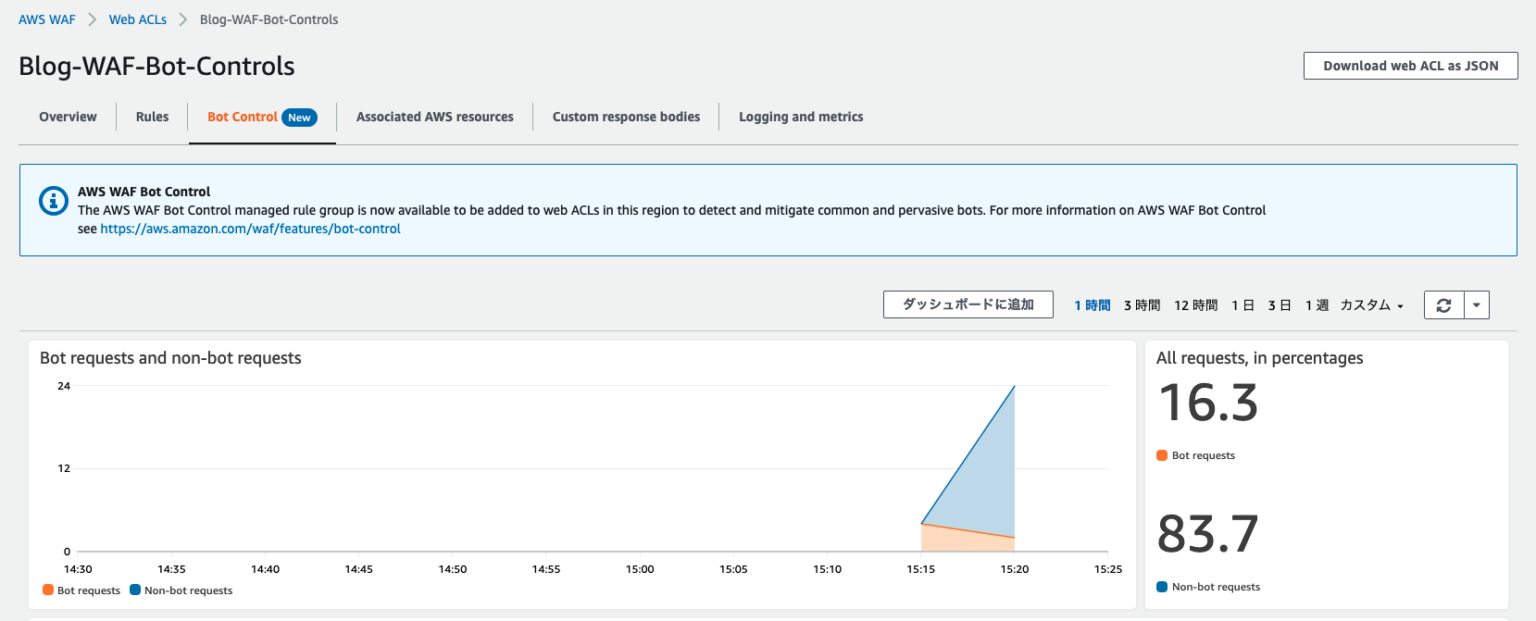The image size is (1536, 621).
Task: Switch to the Logging and metrics tab
Action: point(800,116)
